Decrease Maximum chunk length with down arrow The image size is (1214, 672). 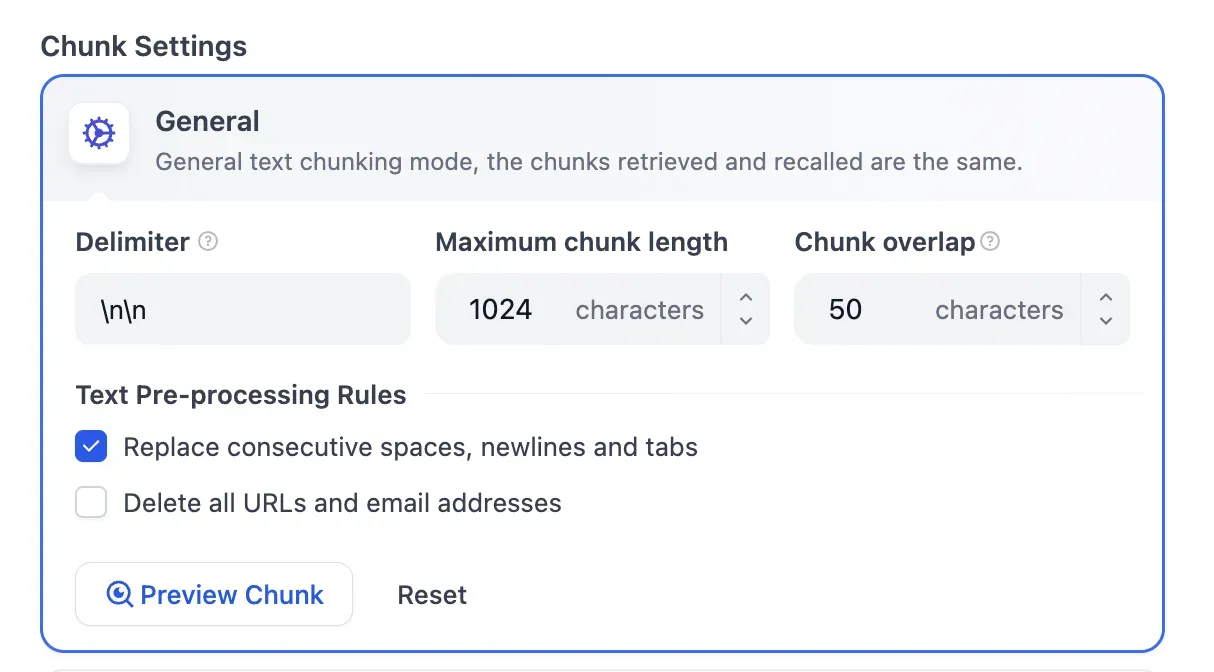point(746,320)
